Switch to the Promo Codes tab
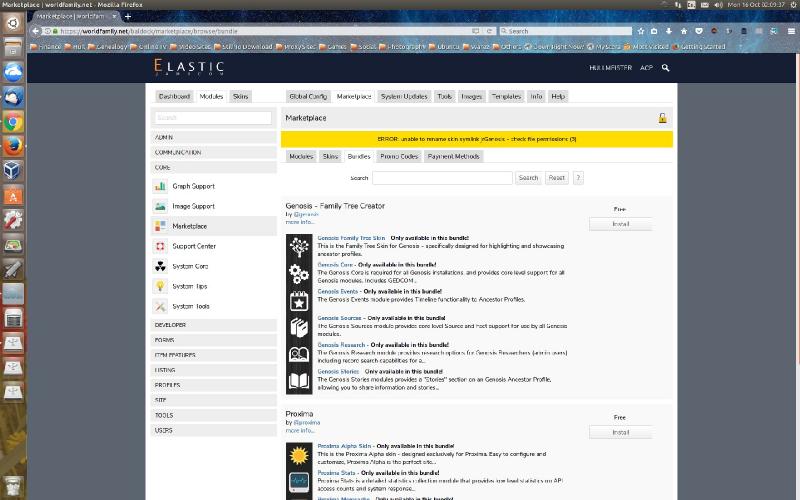Image resolution: width=800 pixels, height=500 pixels. [399, 157]
